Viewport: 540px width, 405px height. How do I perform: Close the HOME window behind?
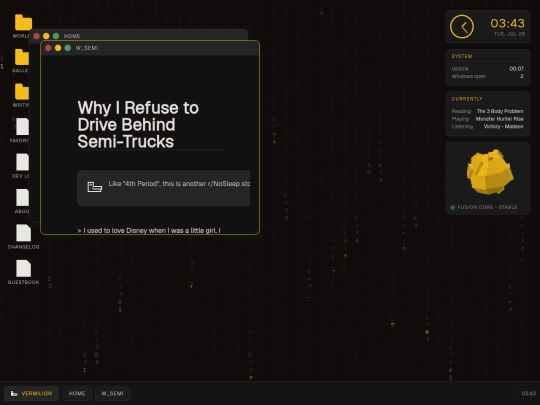36,36
